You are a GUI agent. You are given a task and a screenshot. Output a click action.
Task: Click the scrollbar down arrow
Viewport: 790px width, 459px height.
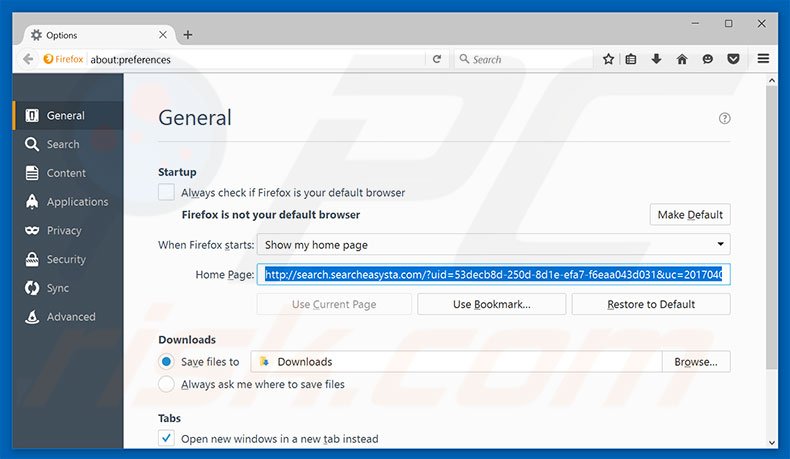(772, 442)
